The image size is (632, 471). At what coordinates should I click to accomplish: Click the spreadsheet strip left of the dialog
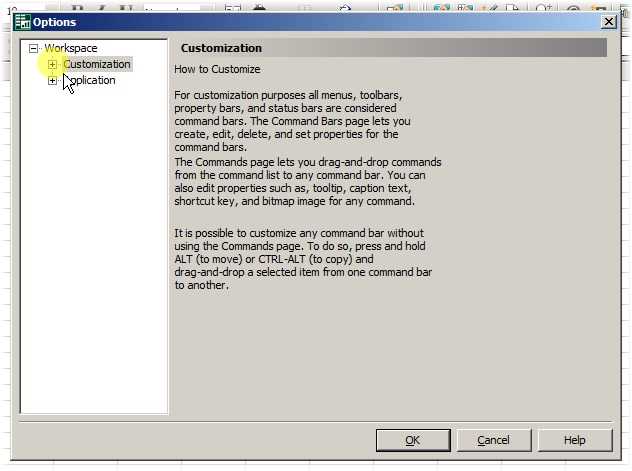[x=5, y=250]
